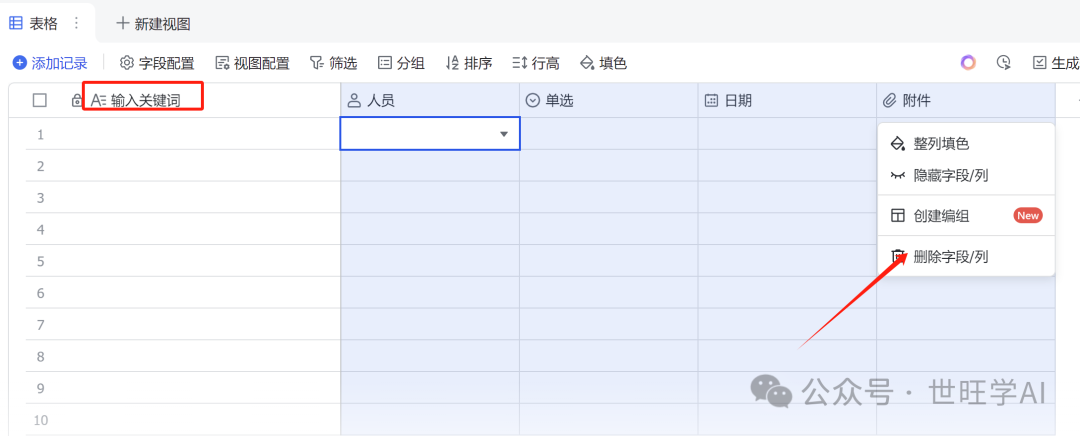1080x436 pixels.
Task: Adjust row height via 行高
Action: (535, 63)
